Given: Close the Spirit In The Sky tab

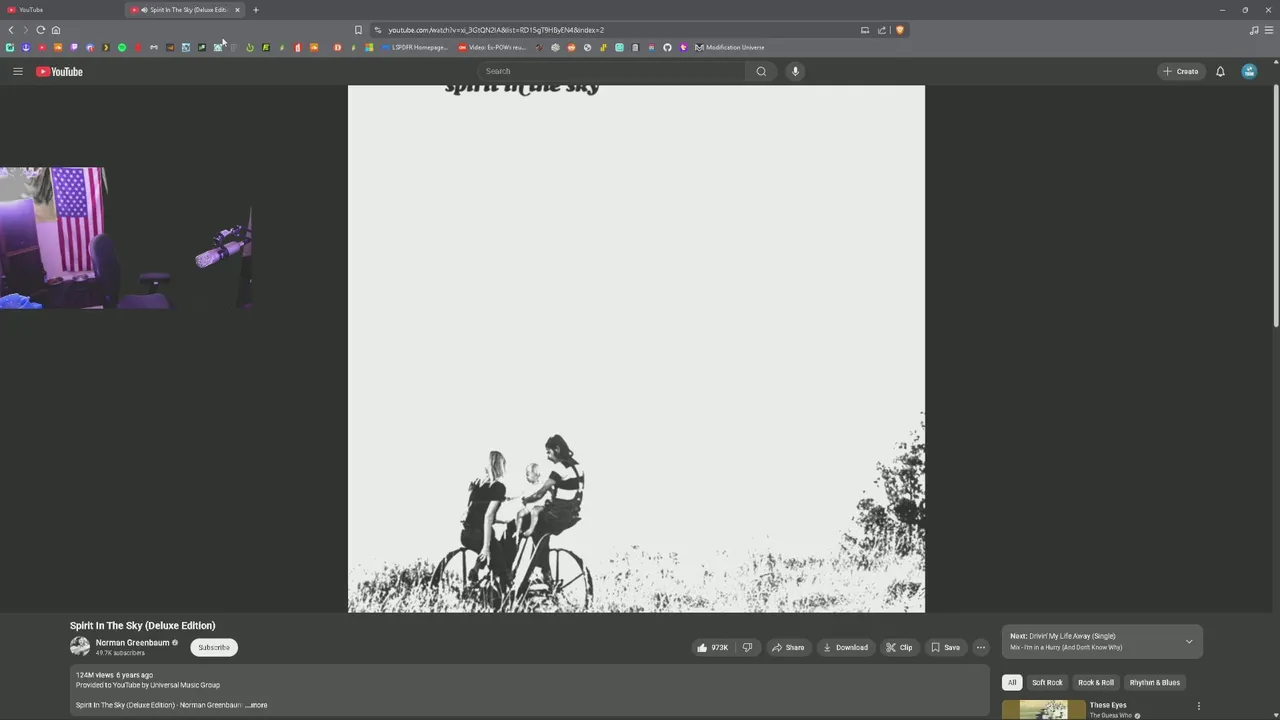Looking at the screenshot, I should pos(237,10).
